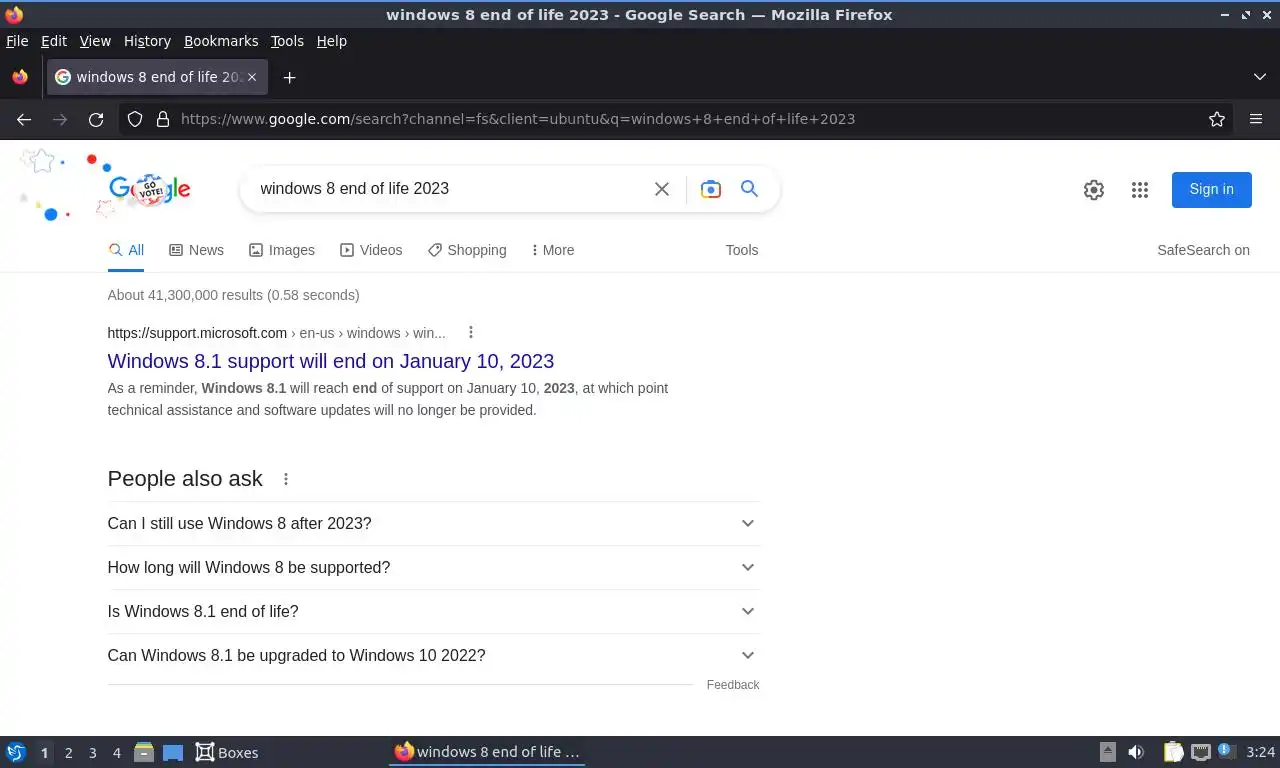Switch to workspace 3

coord(92,753)
